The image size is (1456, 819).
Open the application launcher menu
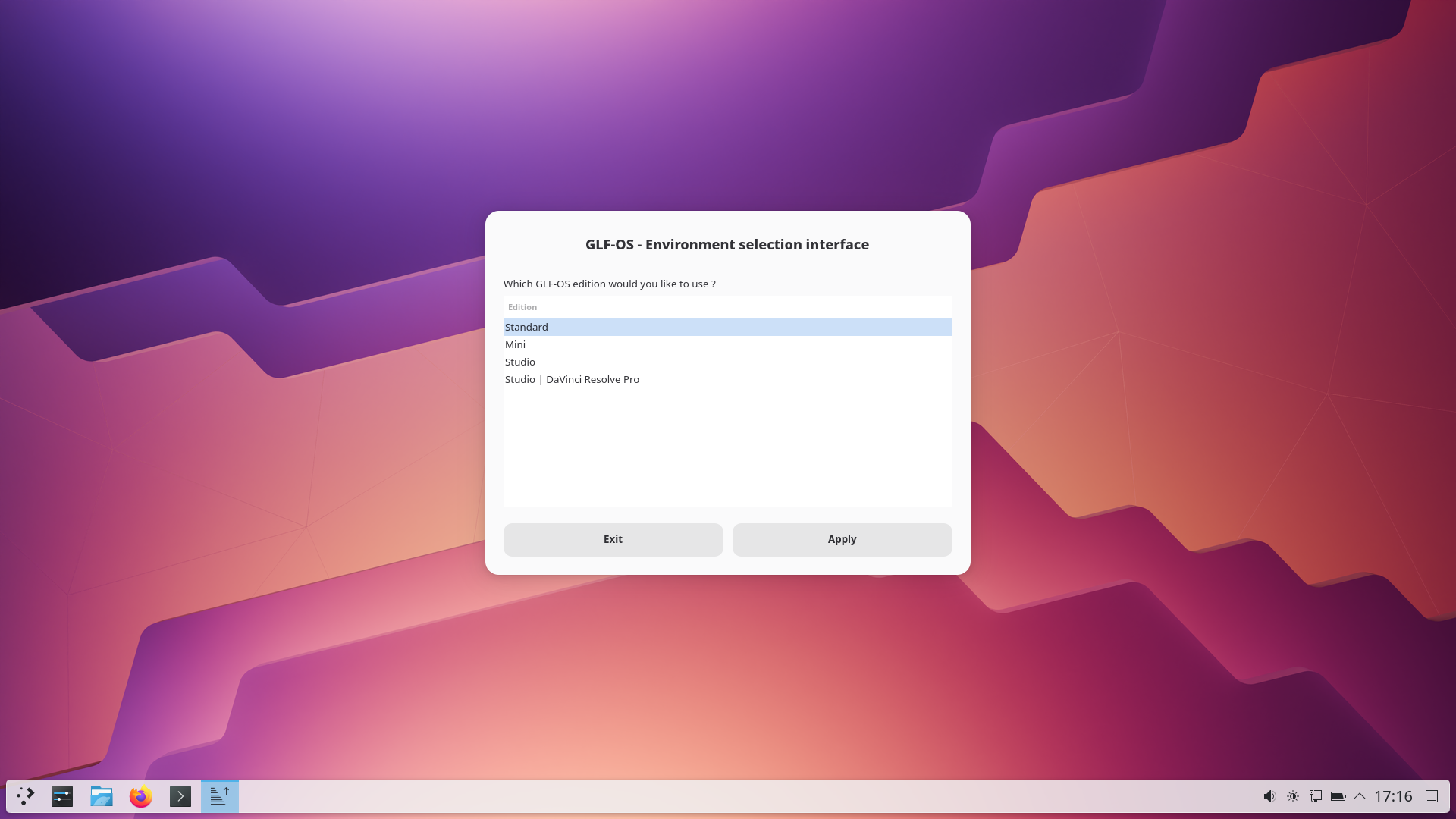point(26,796)
